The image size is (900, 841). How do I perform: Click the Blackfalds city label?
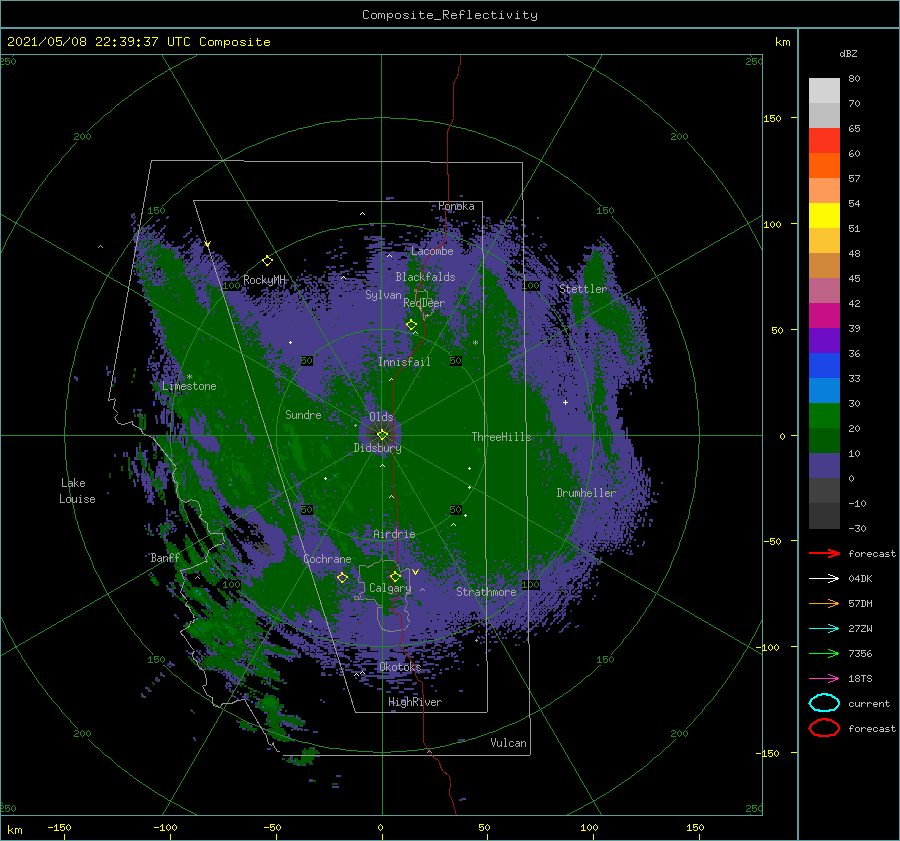point(425,277)
